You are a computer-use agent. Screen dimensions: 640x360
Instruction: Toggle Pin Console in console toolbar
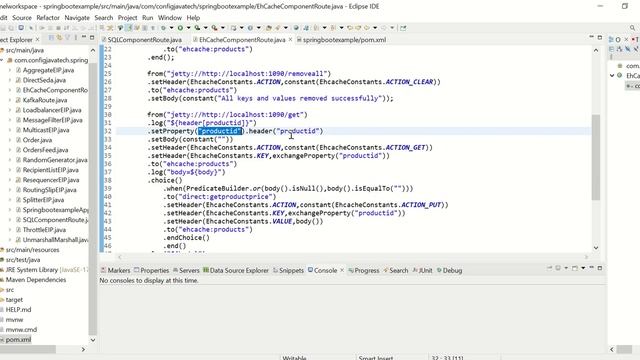tap(549, 268)
